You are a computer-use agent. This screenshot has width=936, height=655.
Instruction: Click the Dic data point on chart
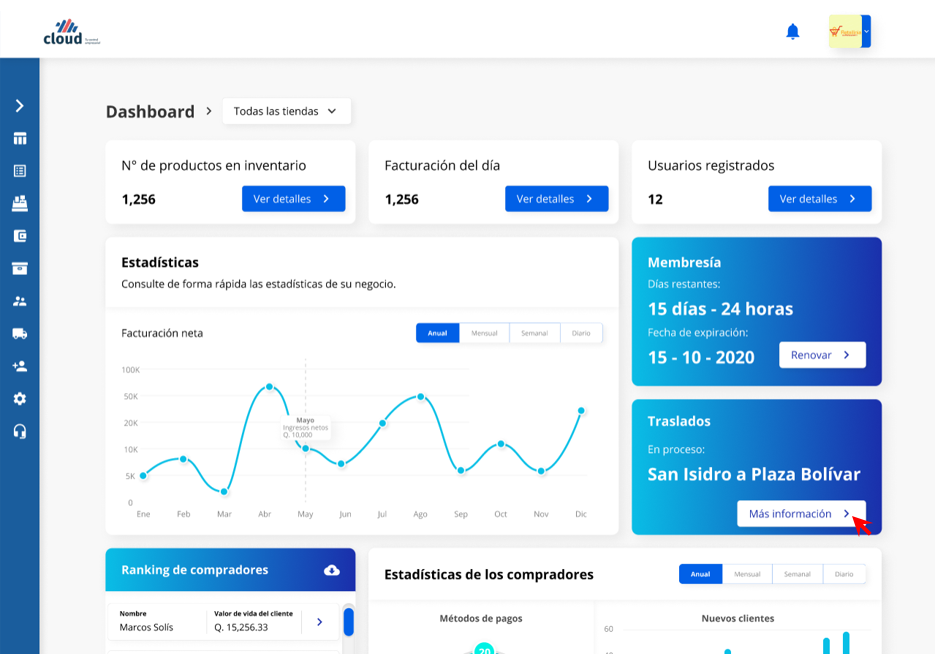[581, 411]
